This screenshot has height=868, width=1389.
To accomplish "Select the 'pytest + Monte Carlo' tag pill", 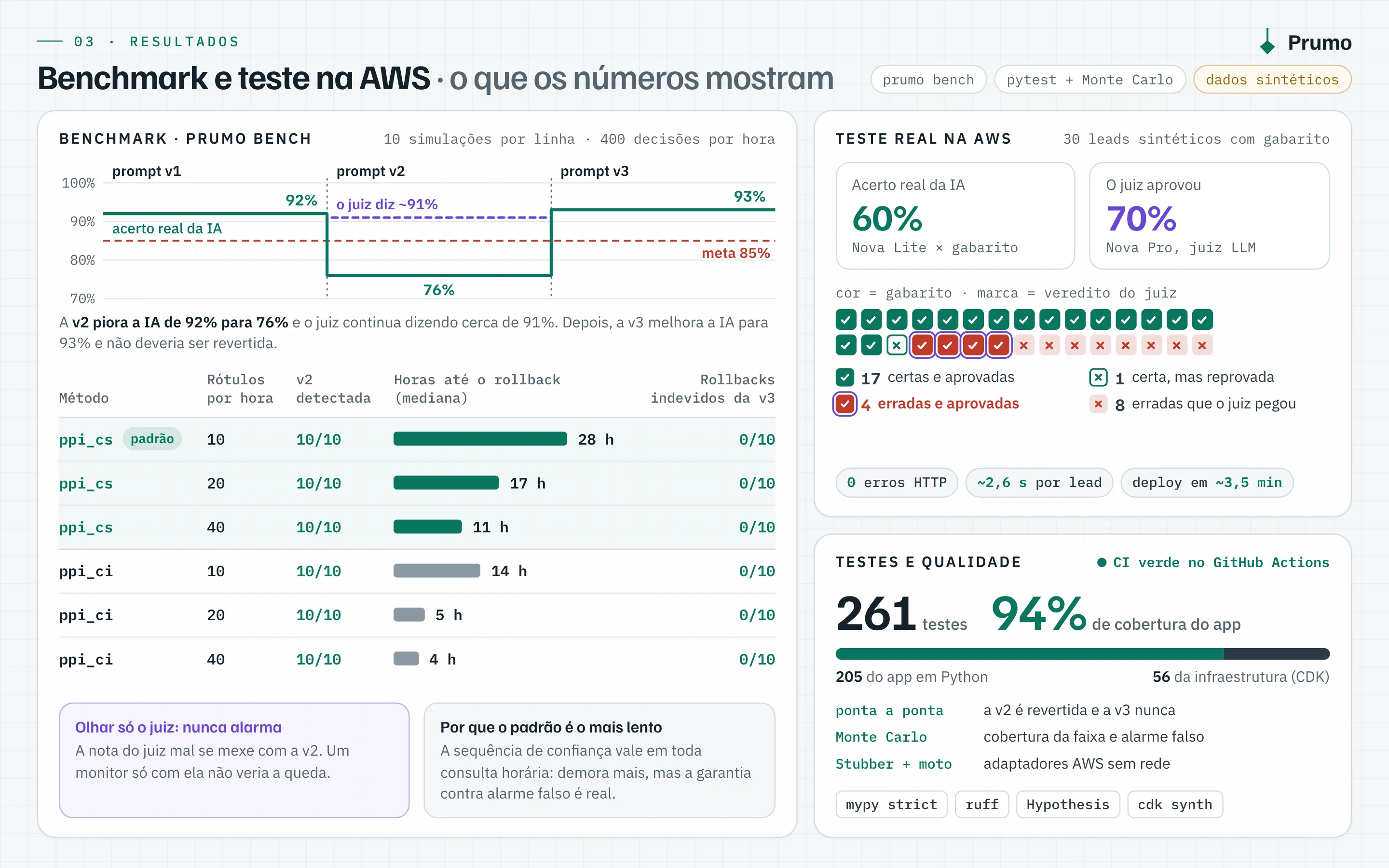I will 1089,80.
